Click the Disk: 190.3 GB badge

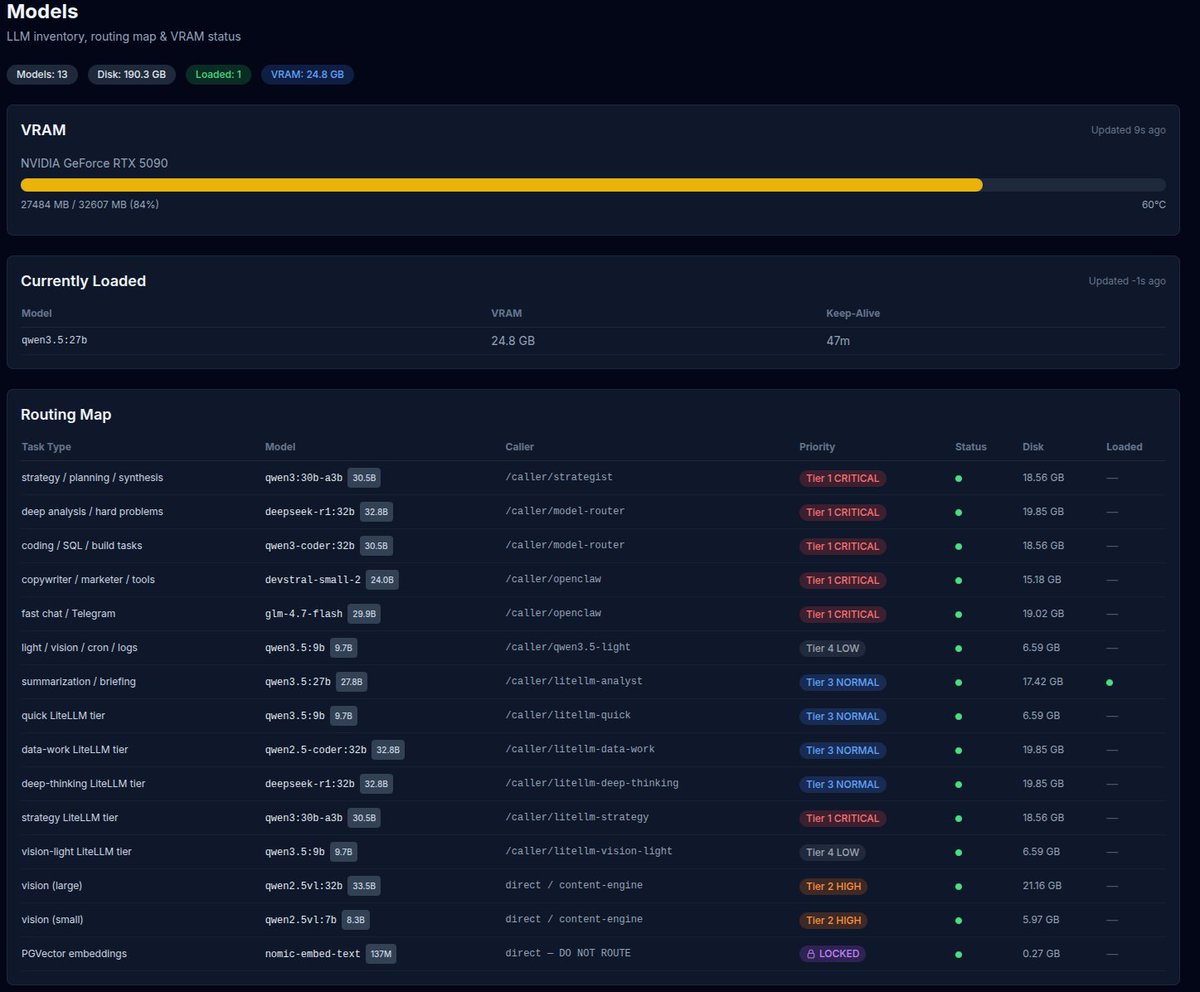point(132,74)
